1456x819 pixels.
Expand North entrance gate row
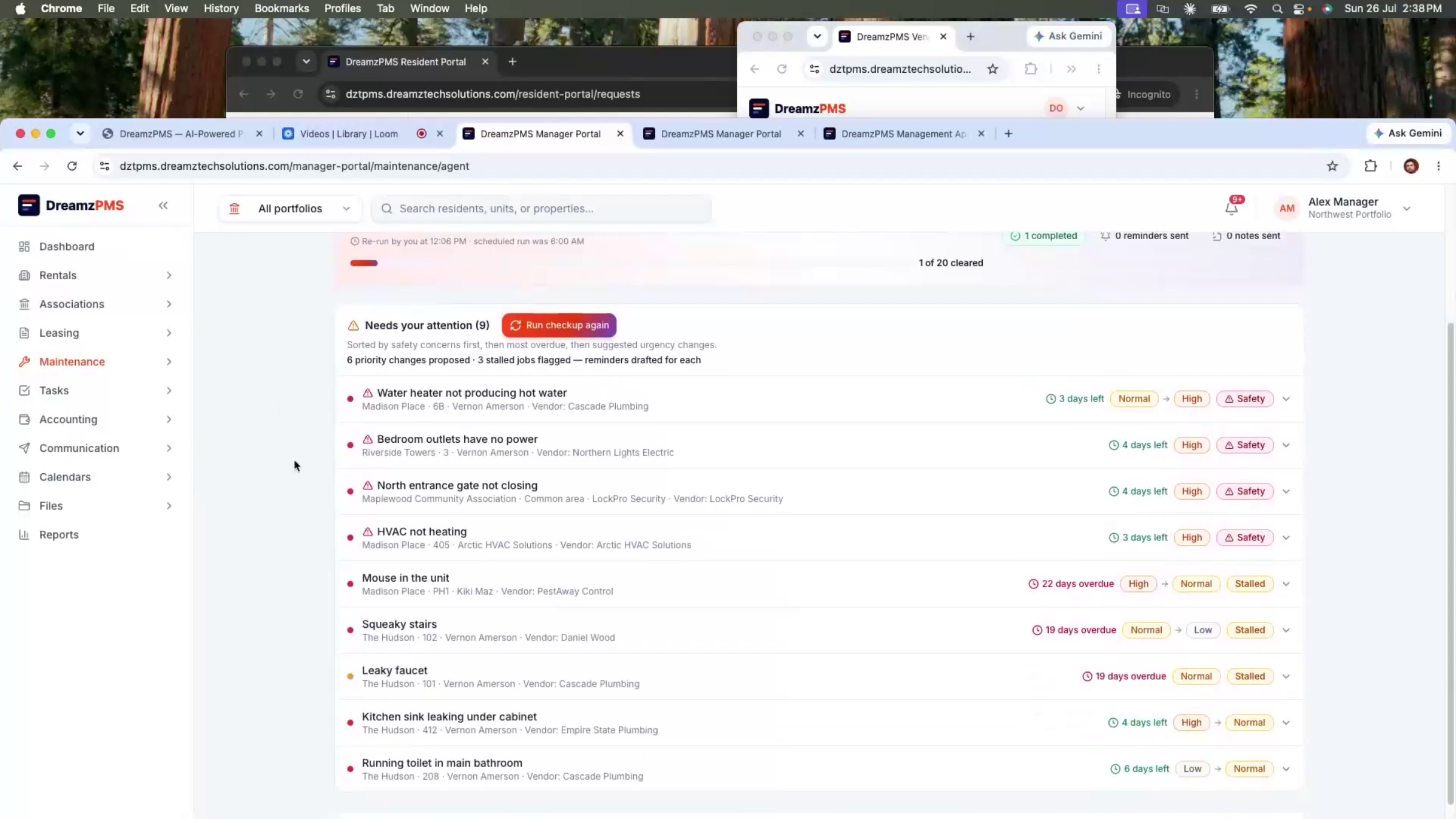1286,491
